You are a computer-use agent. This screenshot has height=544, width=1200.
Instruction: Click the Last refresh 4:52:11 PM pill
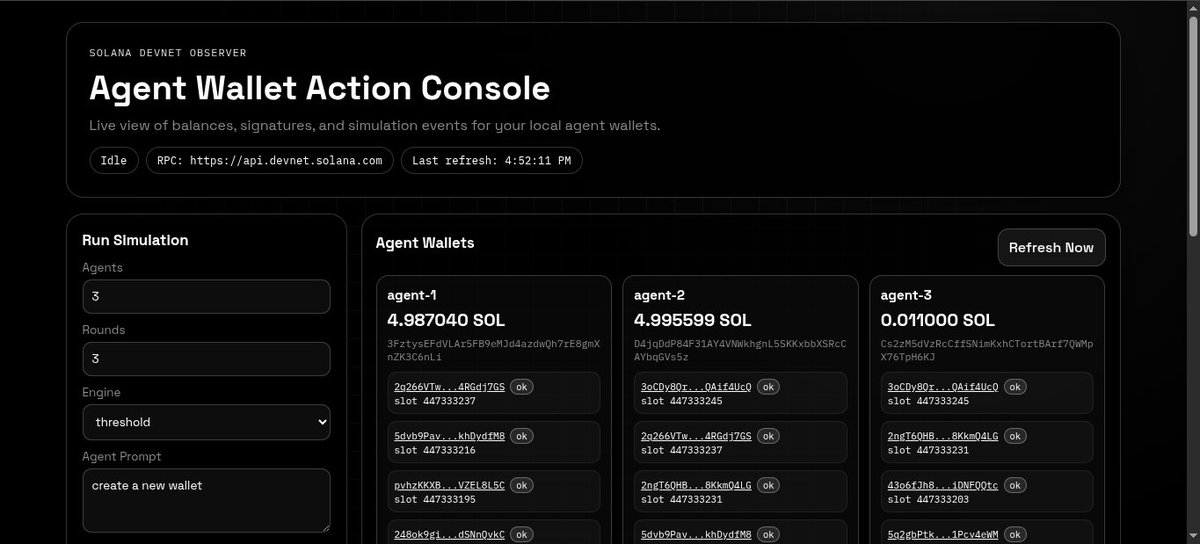coord(491,160)
